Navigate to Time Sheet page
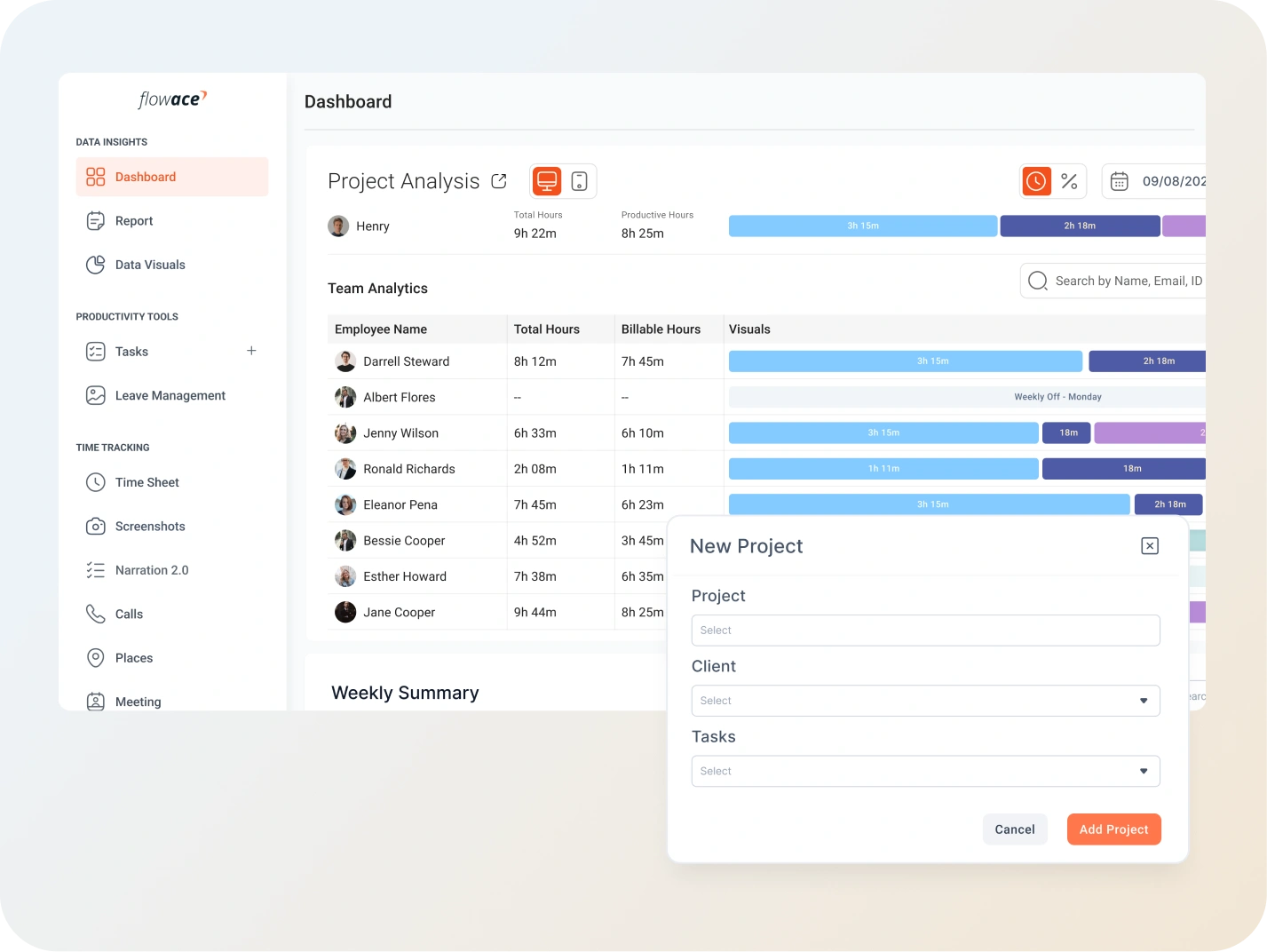Screen dimensions: 1267x952 click(x=146, y=482)
